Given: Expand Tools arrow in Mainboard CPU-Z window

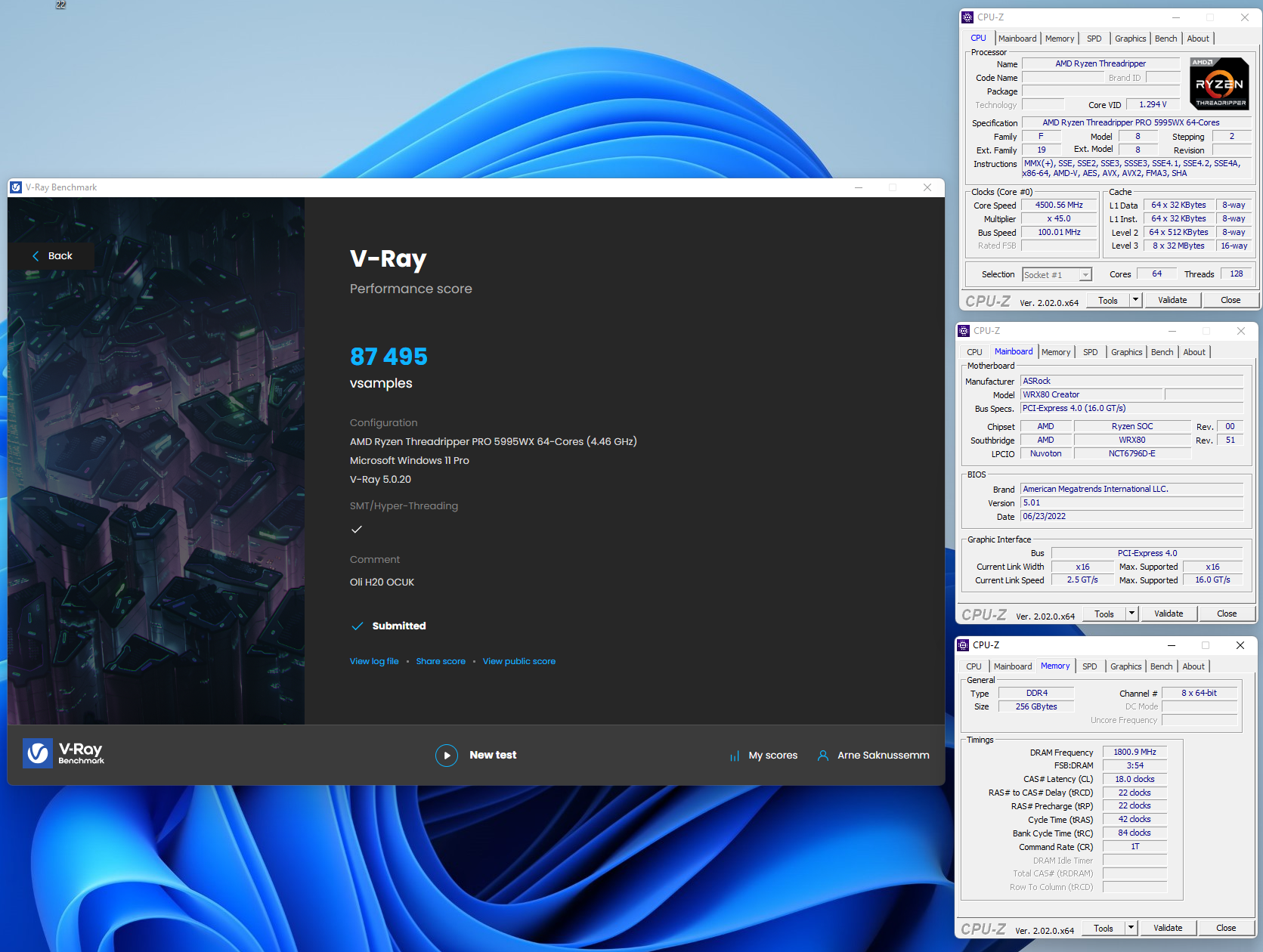Looking at the screenshot, I should [1131, 614].
